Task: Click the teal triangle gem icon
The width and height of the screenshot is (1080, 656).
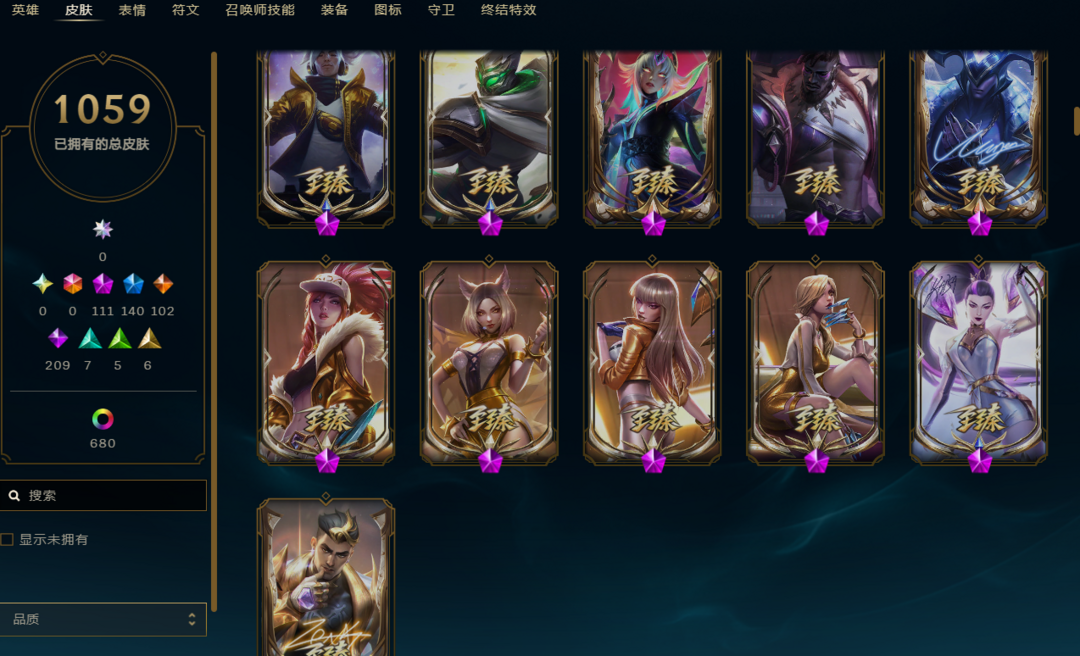Action: coord(90,338)
